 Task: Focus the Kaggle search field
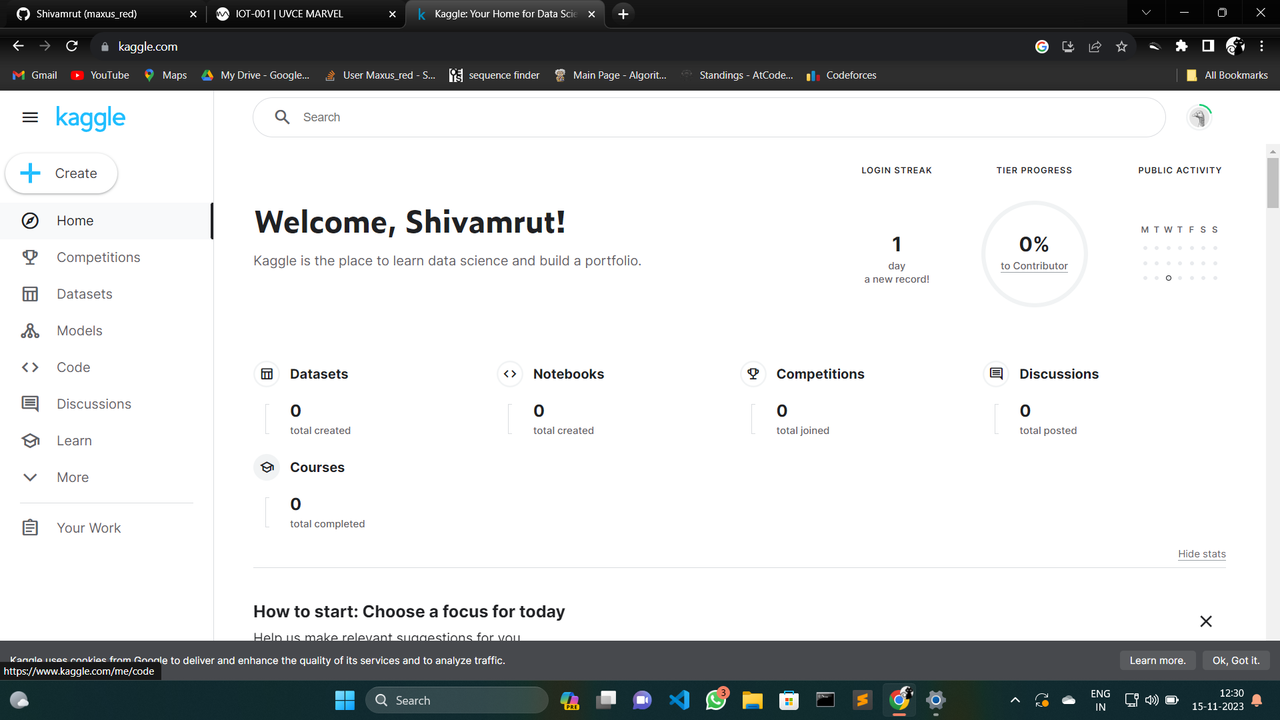[x=709, y=117]
